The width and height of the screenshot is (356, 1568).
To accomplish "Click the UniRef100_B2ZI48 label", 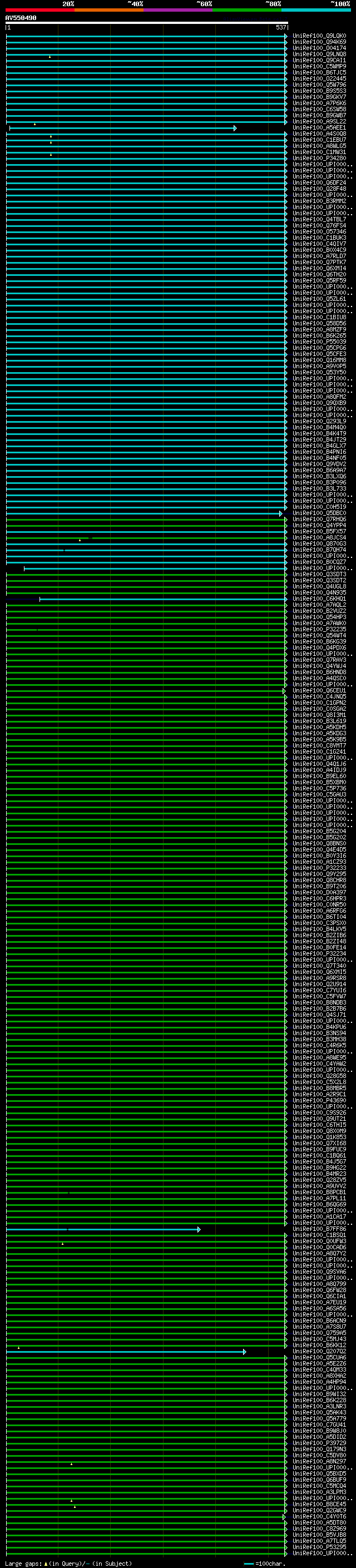I will point(319,942).
